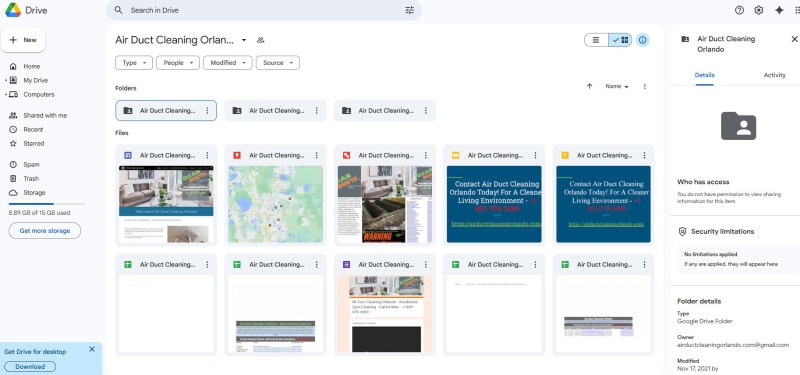800x375 pixels.
Task: Open the collage thumbnail with WARNING sign
Action: click(x=385, y=204)
